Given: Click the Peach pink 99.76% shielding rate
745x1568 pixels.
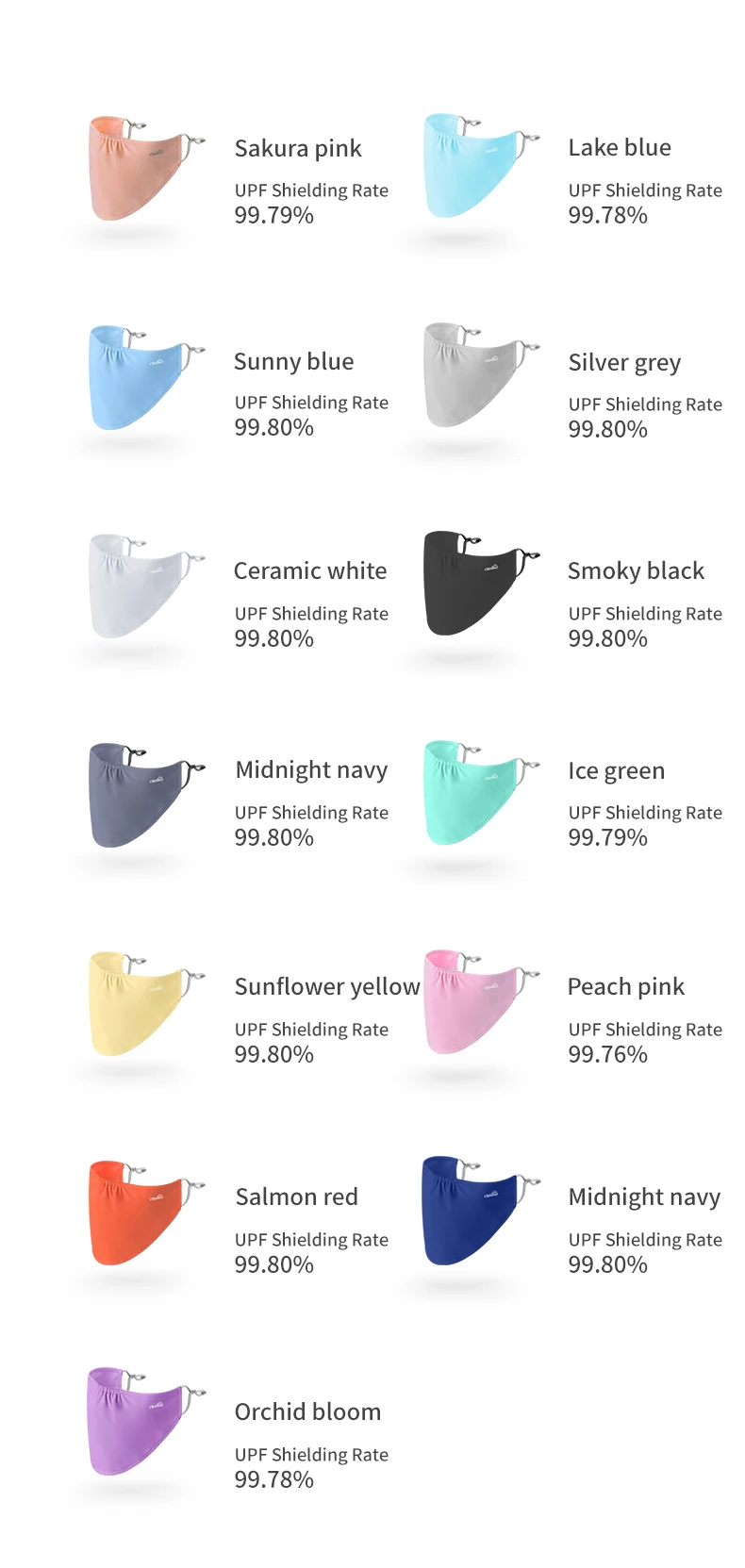Looking at the screenshot, I should [607, 1054].
